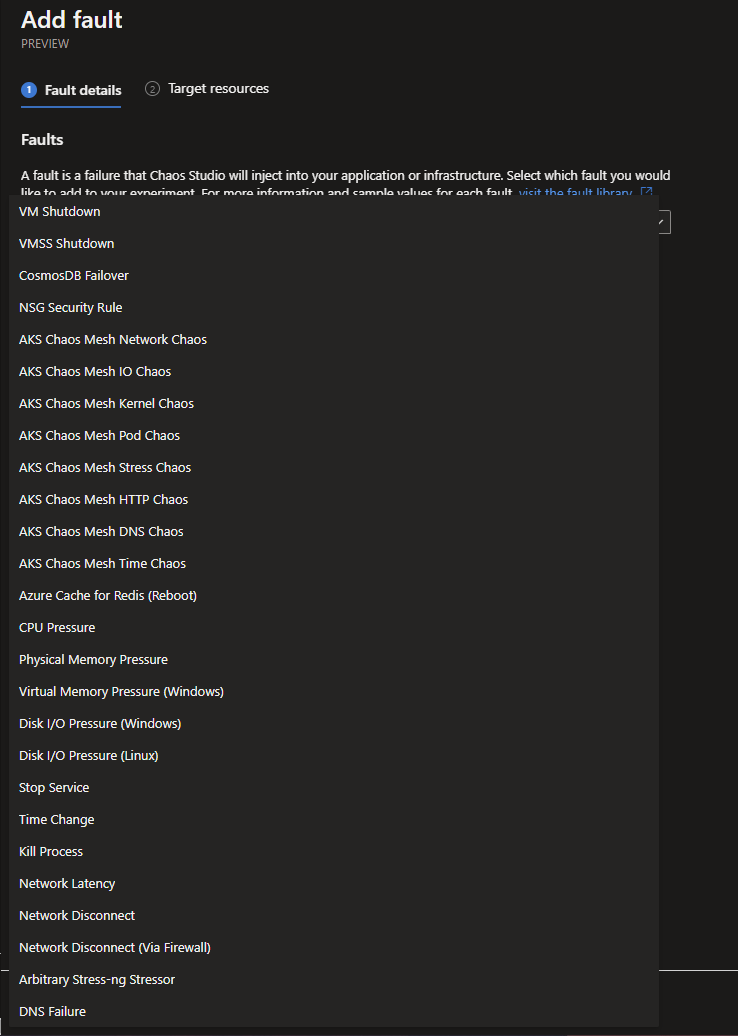Choose Network Disconnect (Via Firewall)

point(115,948)
